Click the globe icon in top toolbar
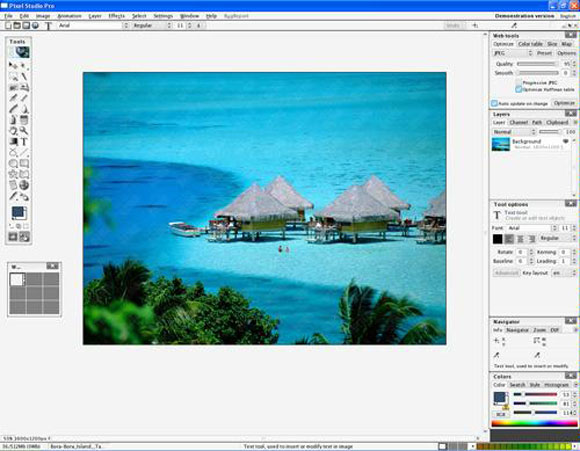Screen dimensions: 580x451 click(35, 26)
